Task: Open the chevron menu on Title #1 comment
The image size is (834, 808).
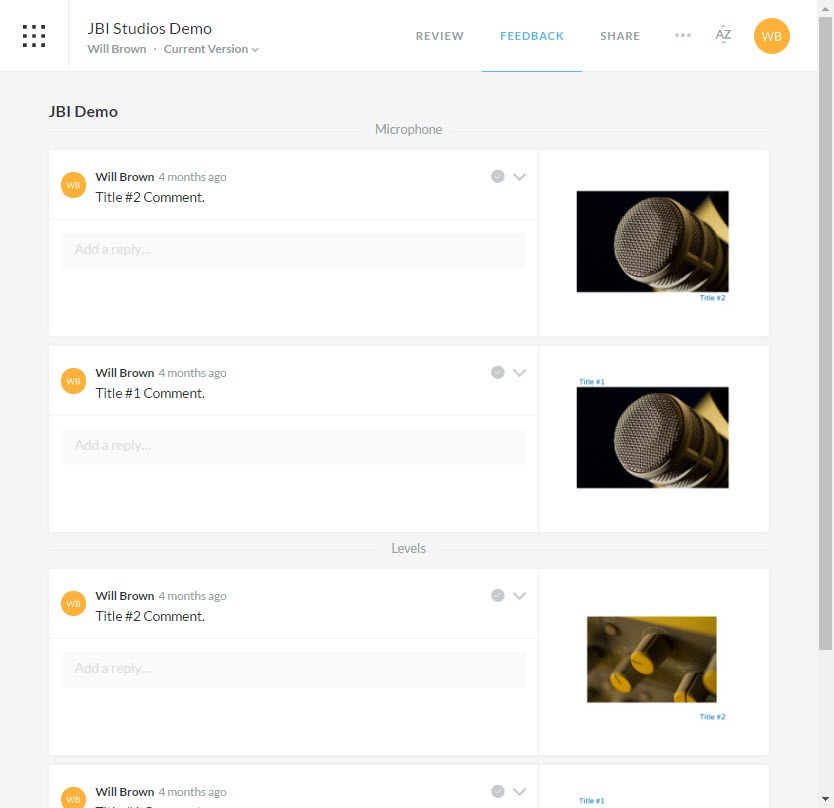Action: tap(519, 372)
